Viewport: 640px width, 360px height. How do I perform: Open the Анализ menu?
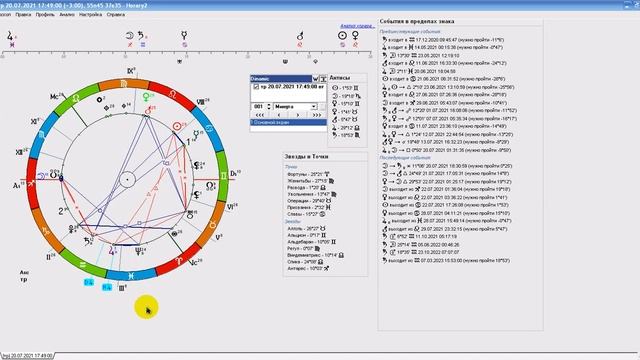[67, 14]
